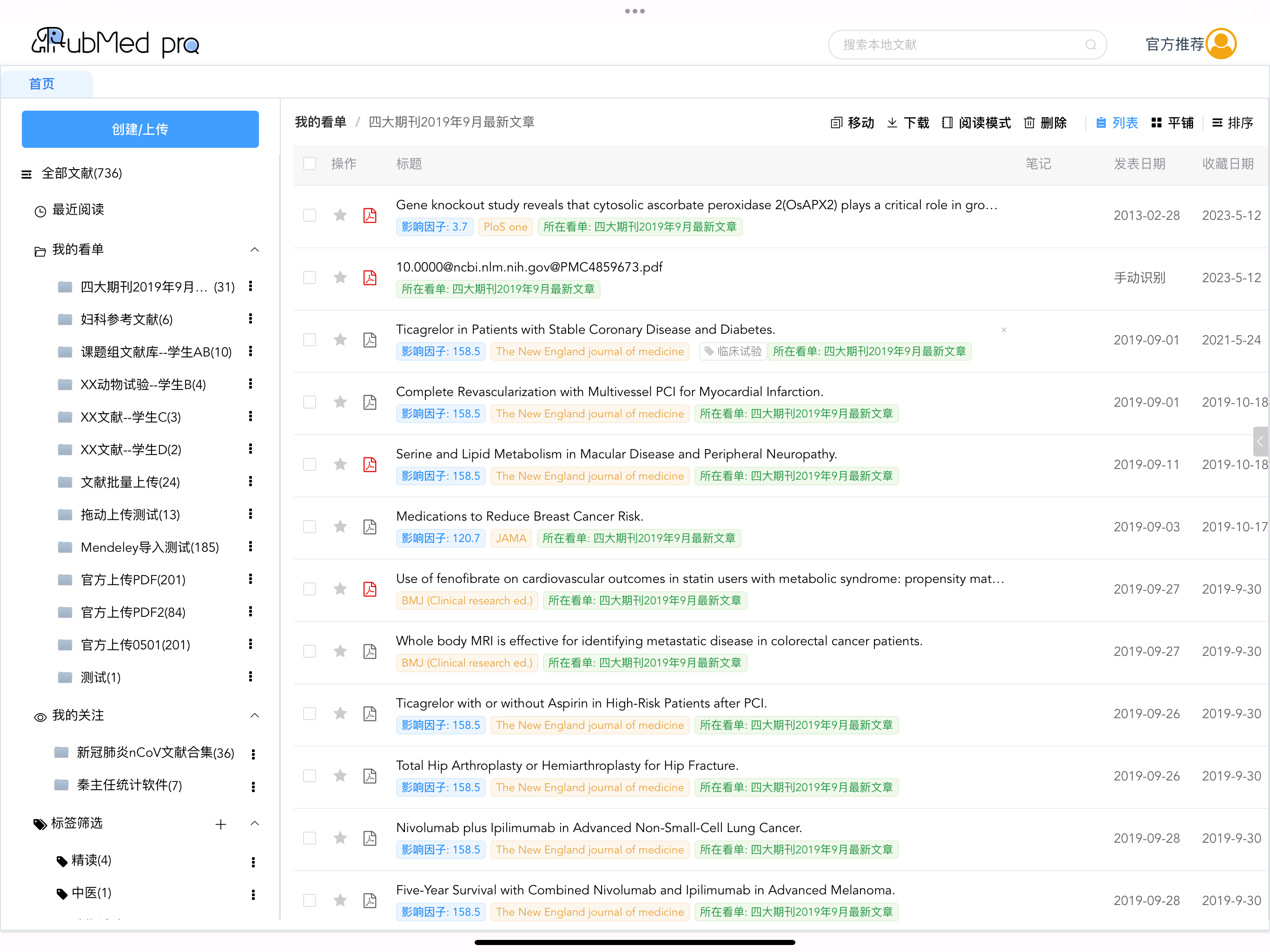This screenshot has height=952, width=1270.
Task: Check the PMC4859673.pdf row
Action: [310, 278]
